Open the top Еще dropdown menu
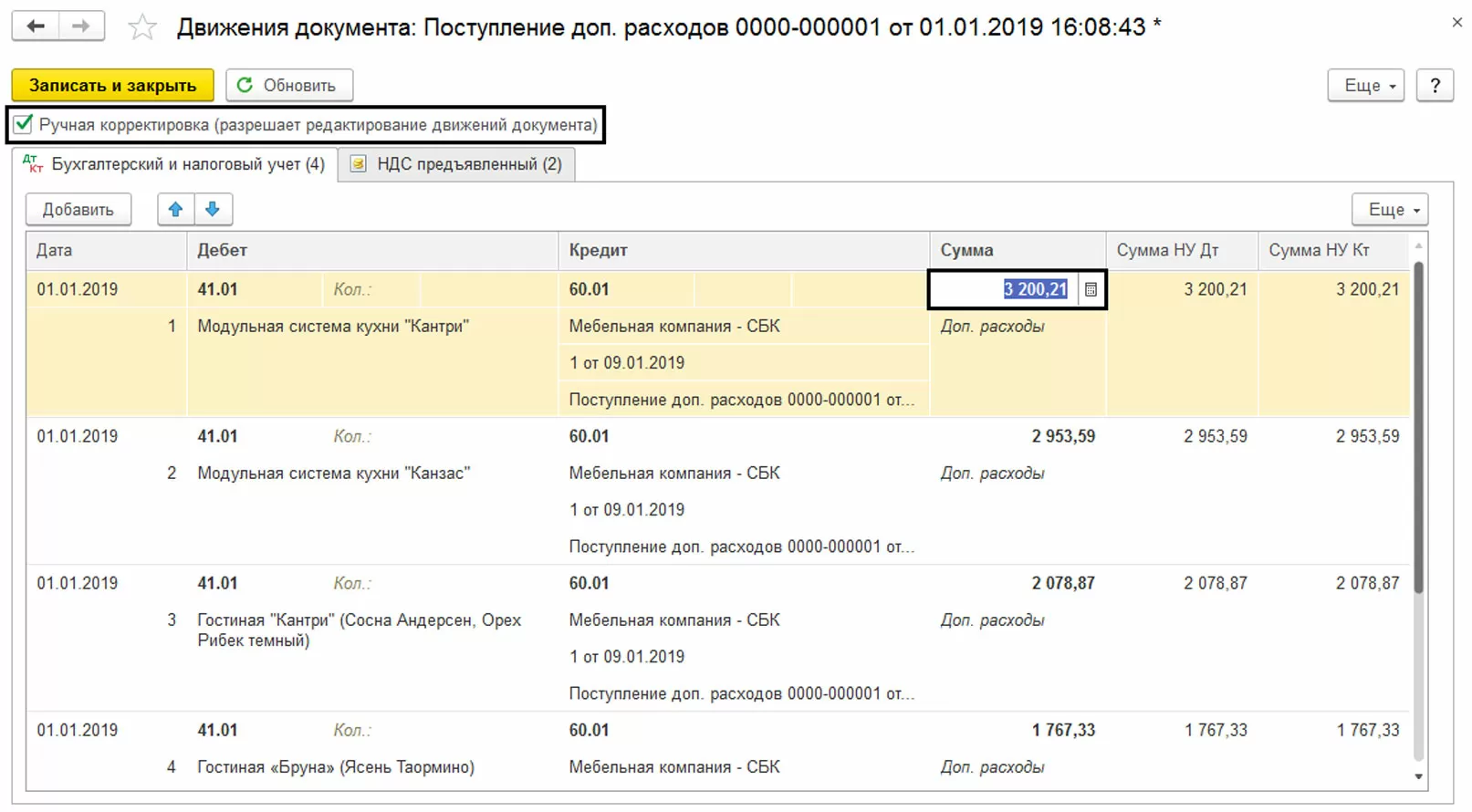The height and width of the screenshot is (812, 1472). 1365,86
